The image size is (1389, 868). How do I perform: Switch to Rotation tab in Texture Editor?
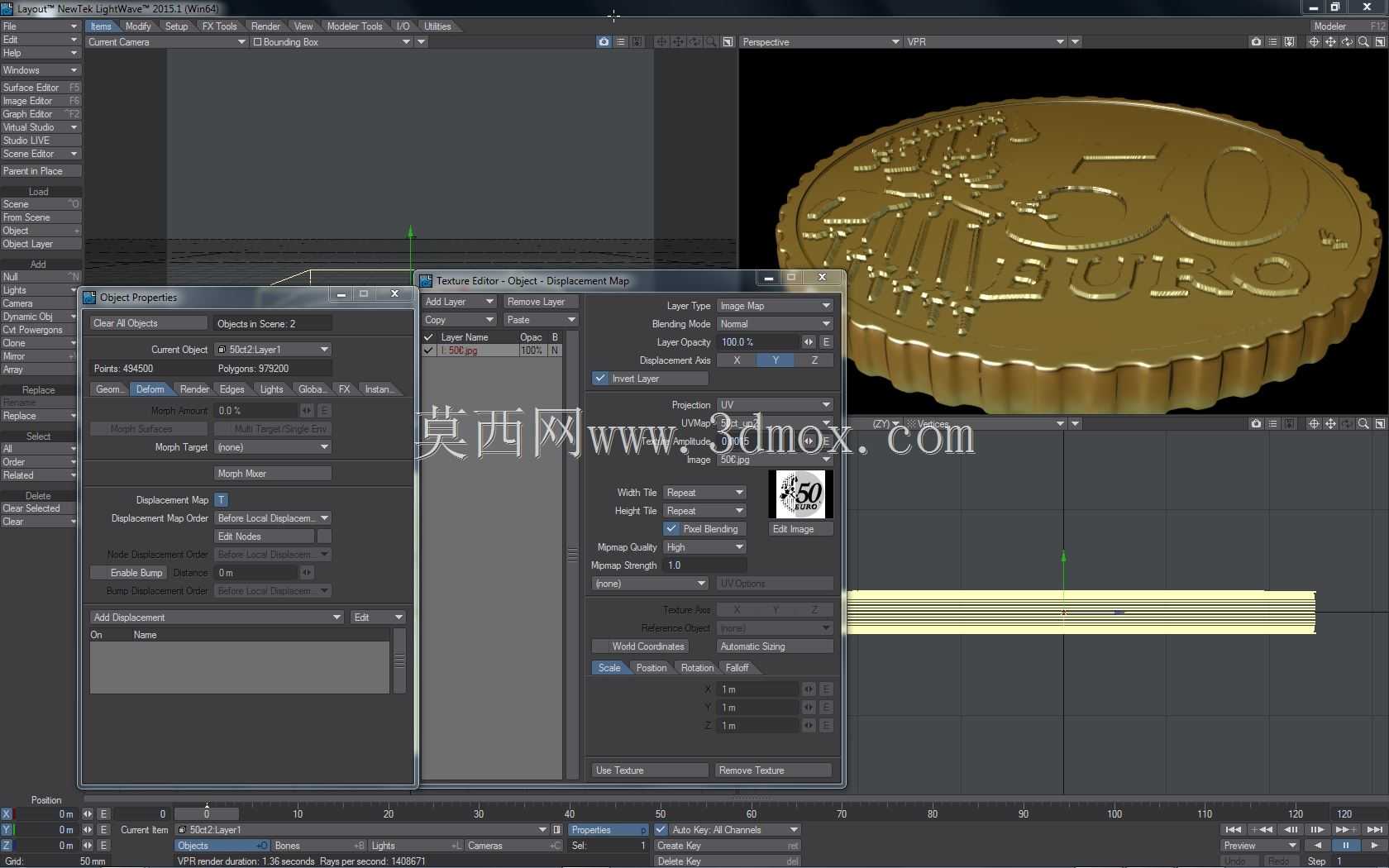(697, 668)
